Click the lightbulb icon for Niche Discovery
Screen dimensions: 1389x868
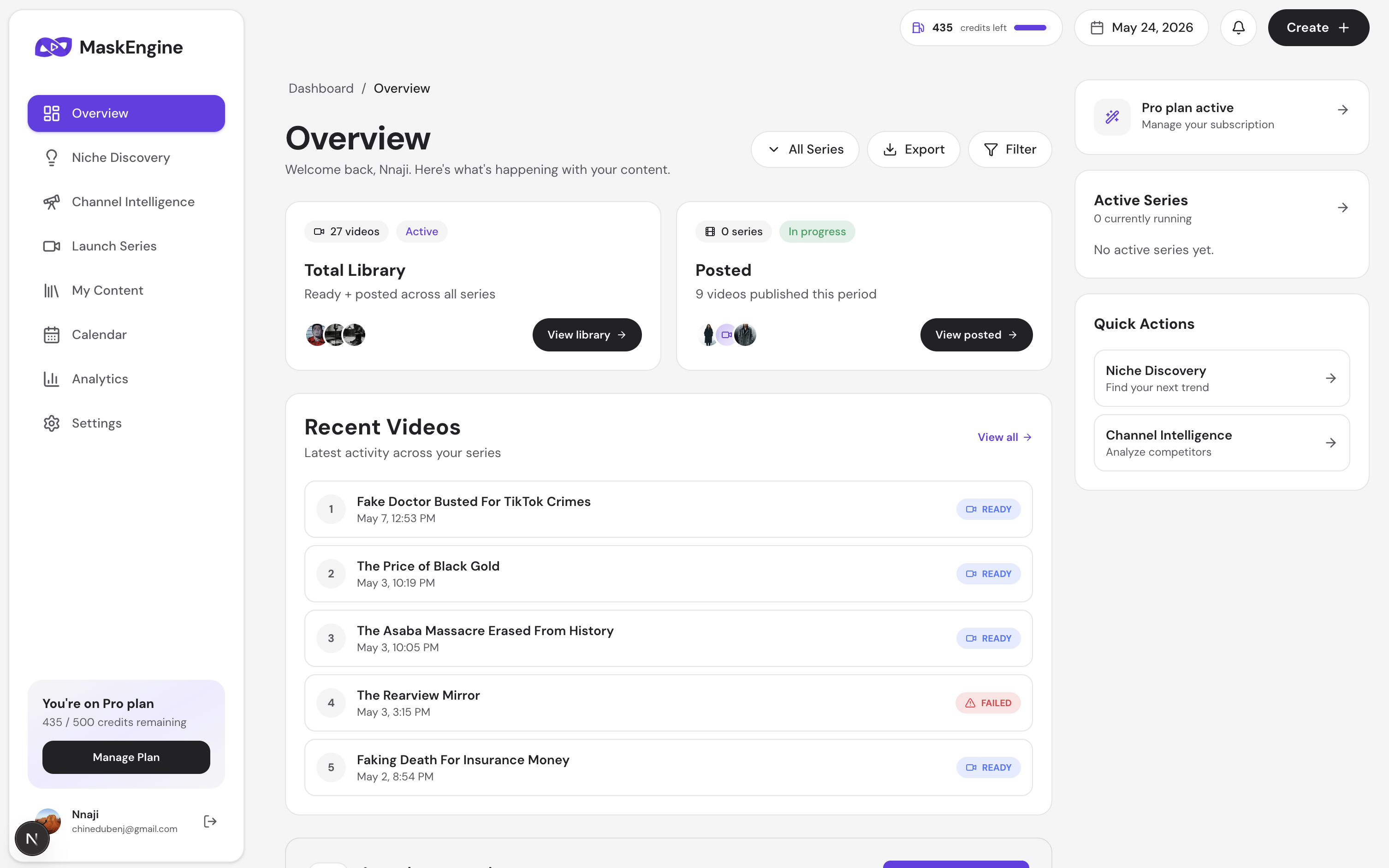click(52, 157)
